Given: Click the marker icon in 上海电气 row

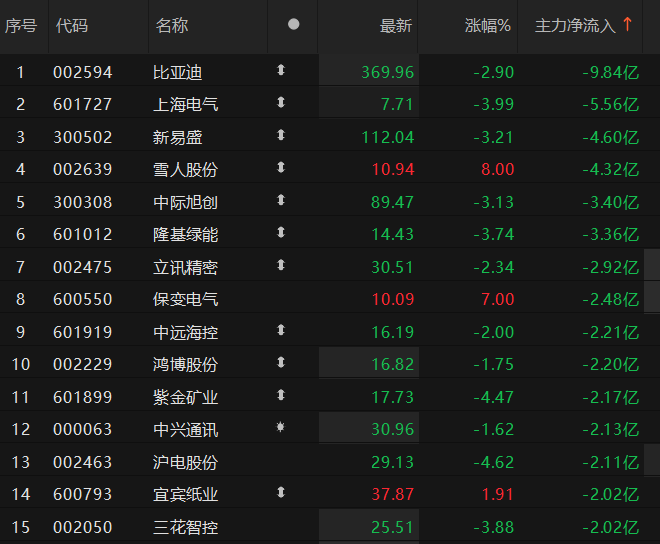Looking at the screenshot, I should tap(281, 103).
